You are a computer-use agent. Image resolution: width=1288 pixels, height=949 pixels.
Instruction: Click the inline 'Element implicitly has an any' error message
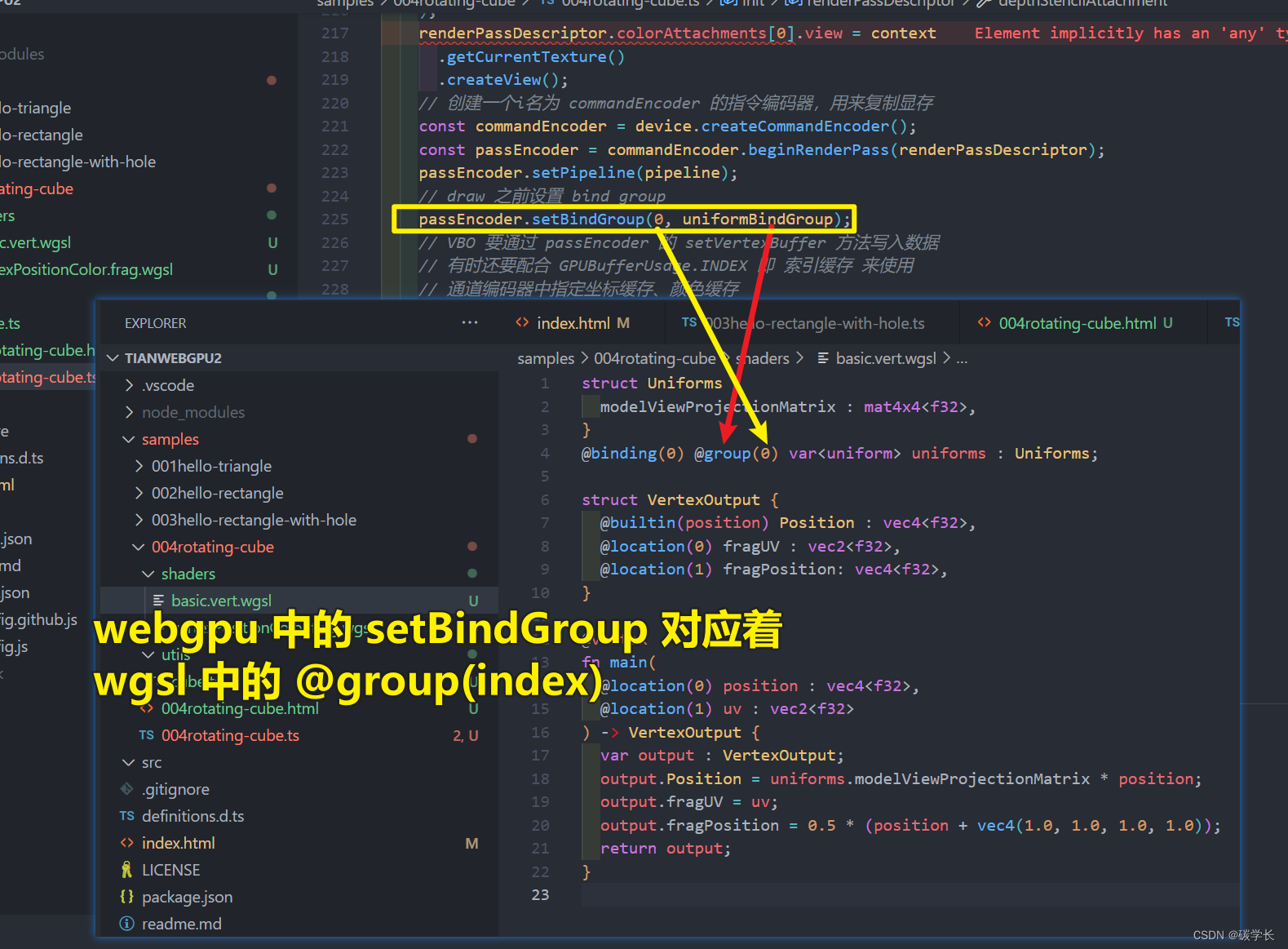(x=1131, y=33)
